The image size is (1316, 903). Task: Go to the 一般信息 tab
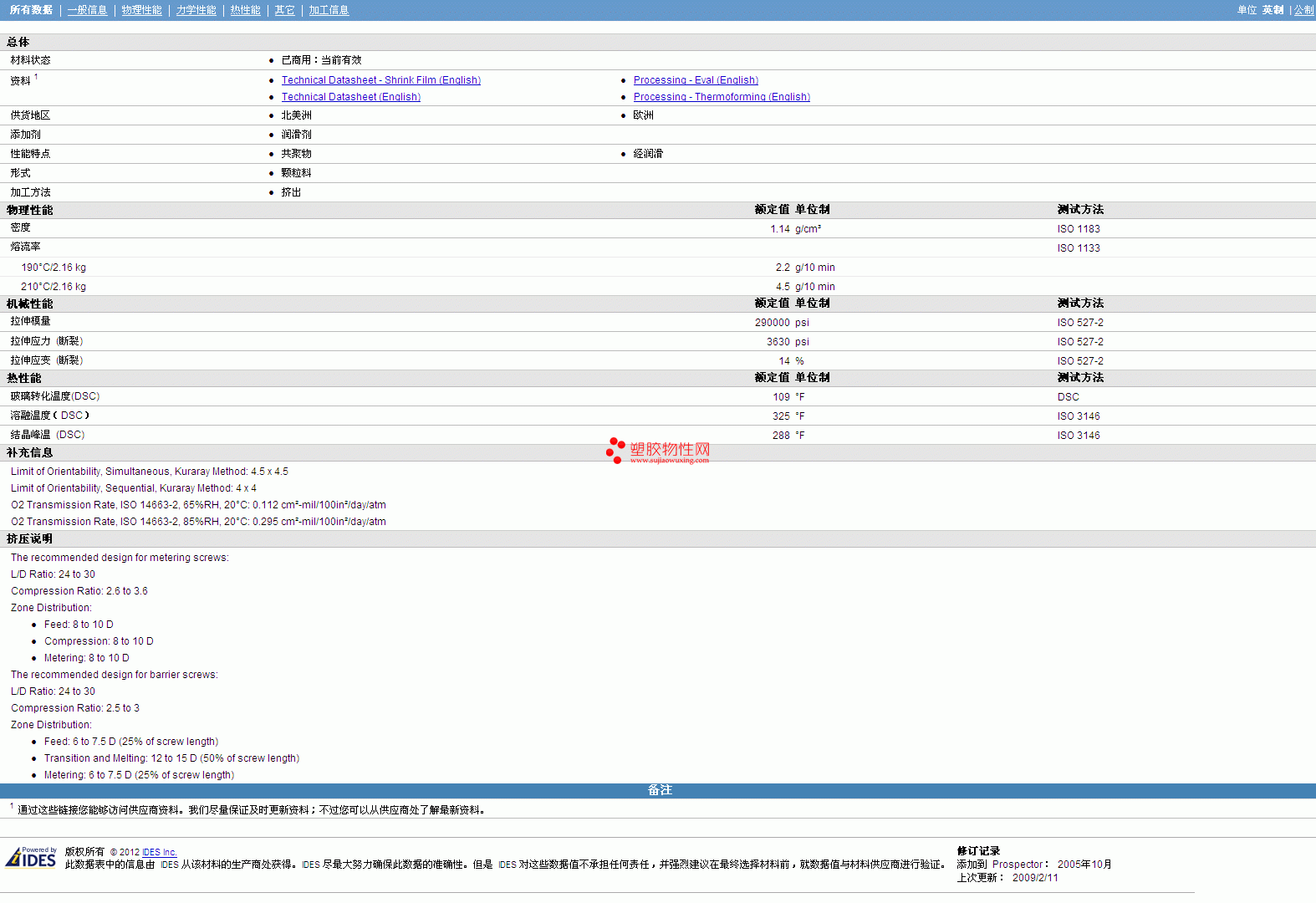click(x=88, y=10)
